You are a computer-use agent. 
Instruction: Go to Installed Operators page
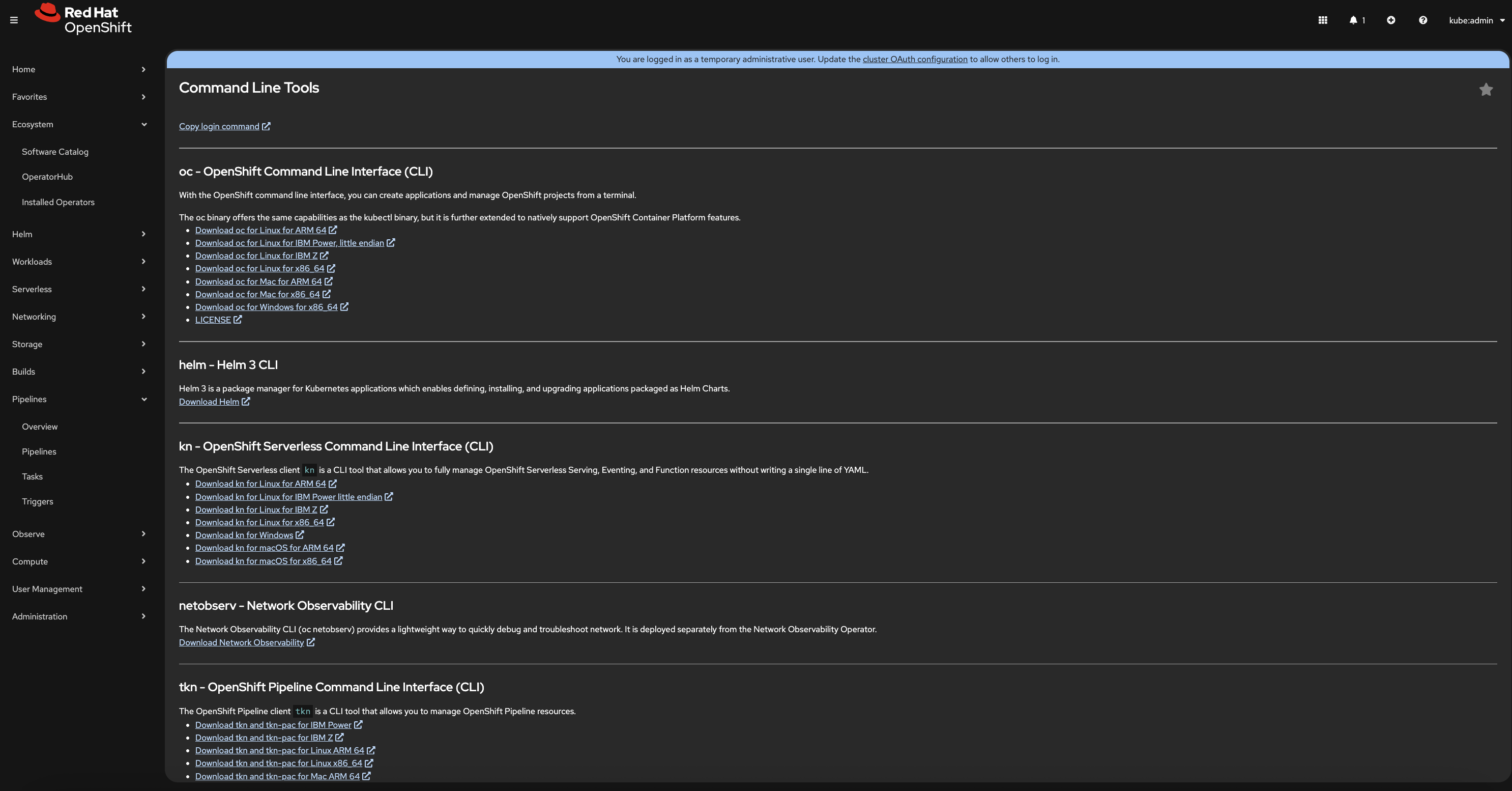click(x=57, y=202)
